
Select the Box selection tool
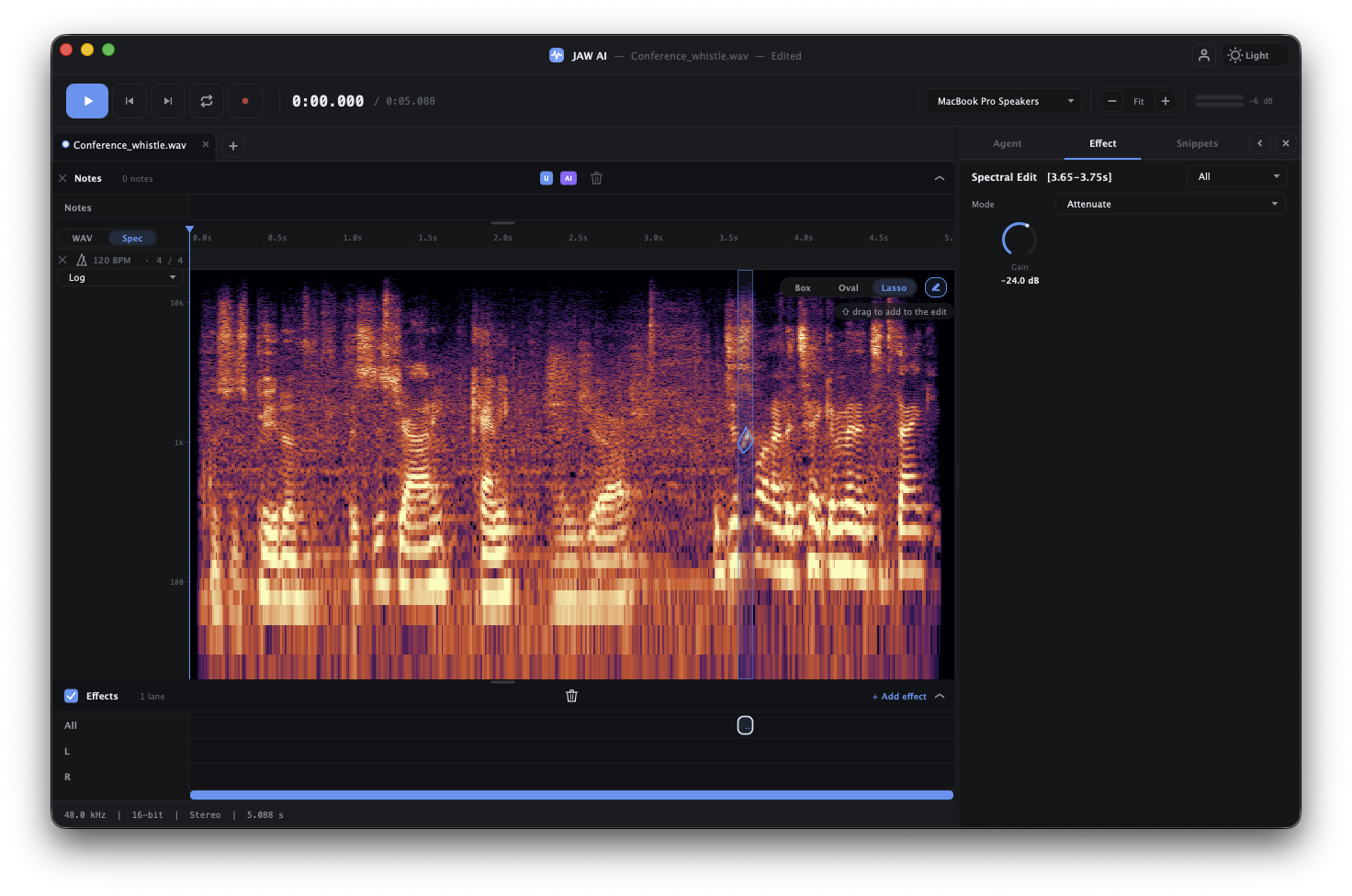[803, 287]
